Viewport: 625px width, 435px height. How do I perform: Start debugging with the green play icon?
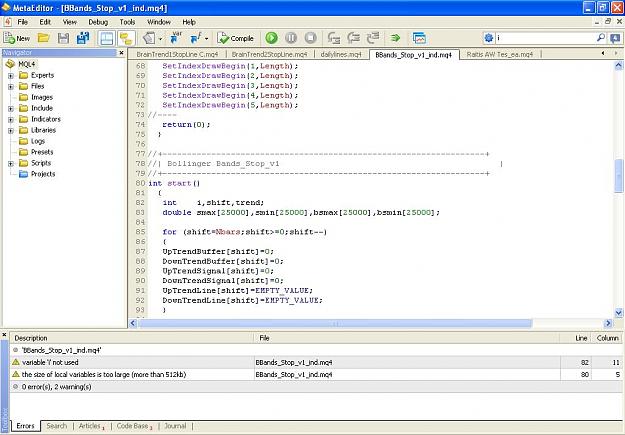[271, 38]
